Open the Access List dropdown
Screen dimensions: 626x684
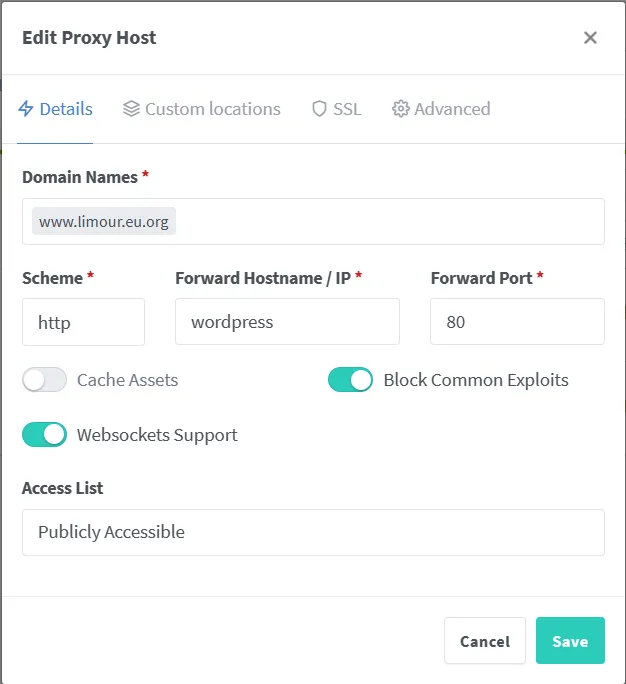313,532
